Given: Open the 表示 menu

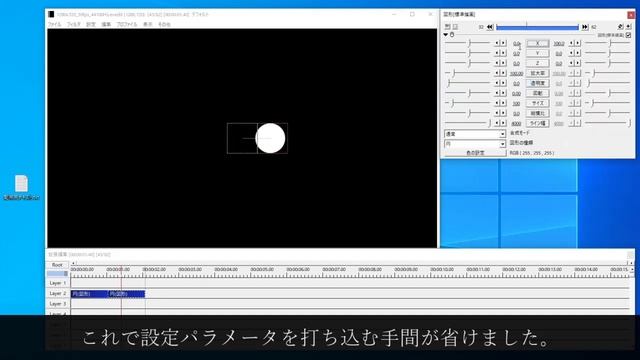Looking at the screenshot, I should (x=147, y=24).
